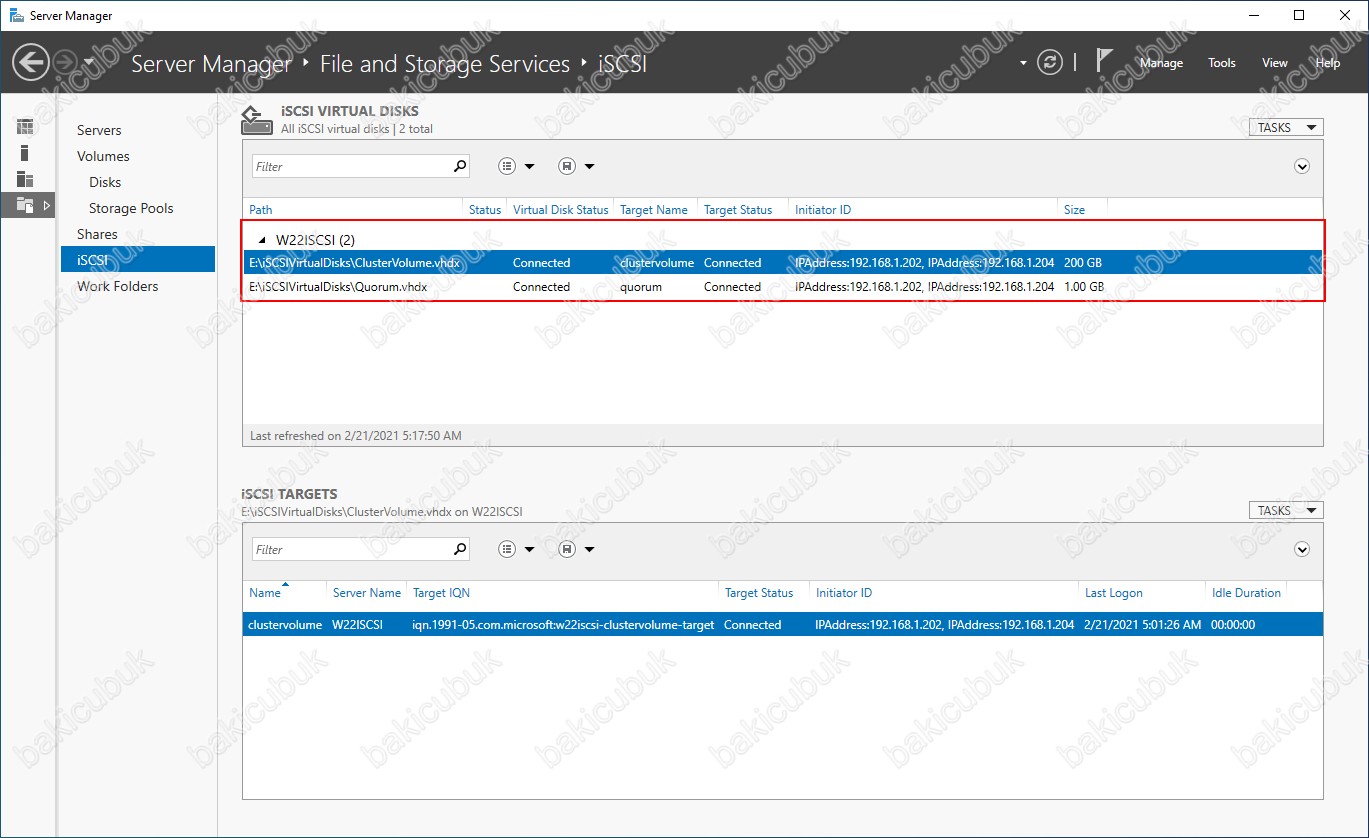
Task: Open TASKS dropdown for iSCSI Targets
Action: (1286, 510)
